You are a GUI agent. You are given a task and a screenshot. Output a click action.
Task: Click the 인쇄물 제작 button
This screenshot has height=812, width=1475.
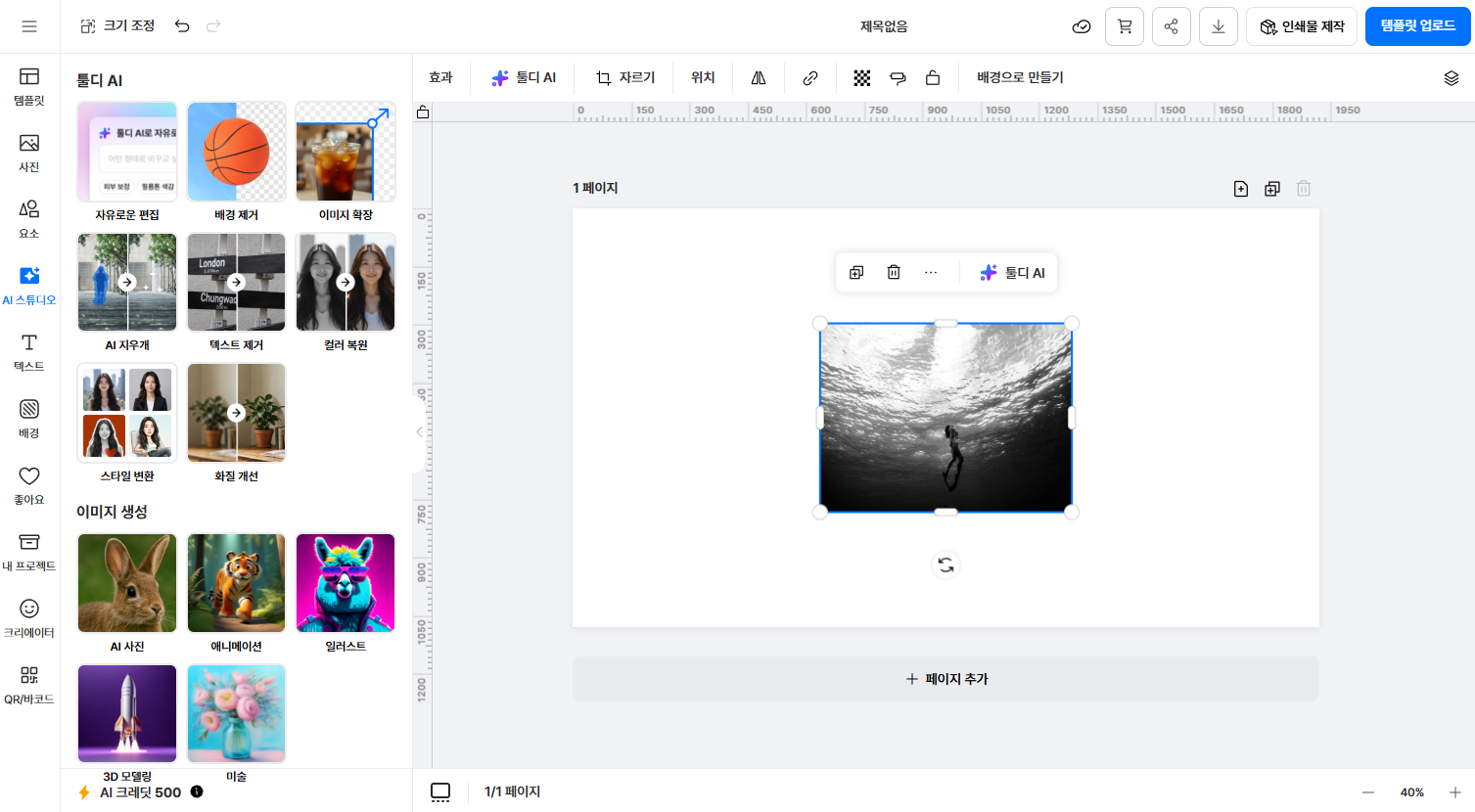pos(1302,26)
